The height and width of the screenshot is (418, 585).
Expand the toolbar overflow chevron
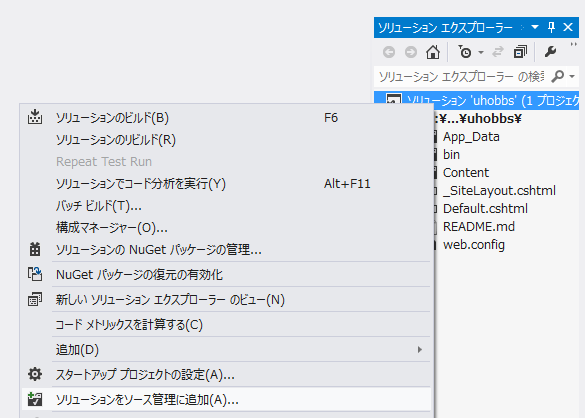click(x=573, y=45)
